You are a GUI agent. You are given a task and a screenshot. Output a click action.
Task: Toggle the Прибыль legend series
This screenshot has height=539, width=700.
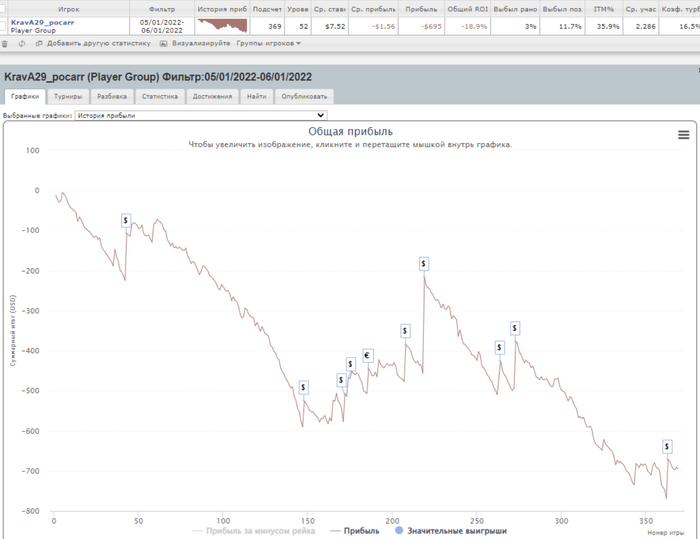coord(355,531)
